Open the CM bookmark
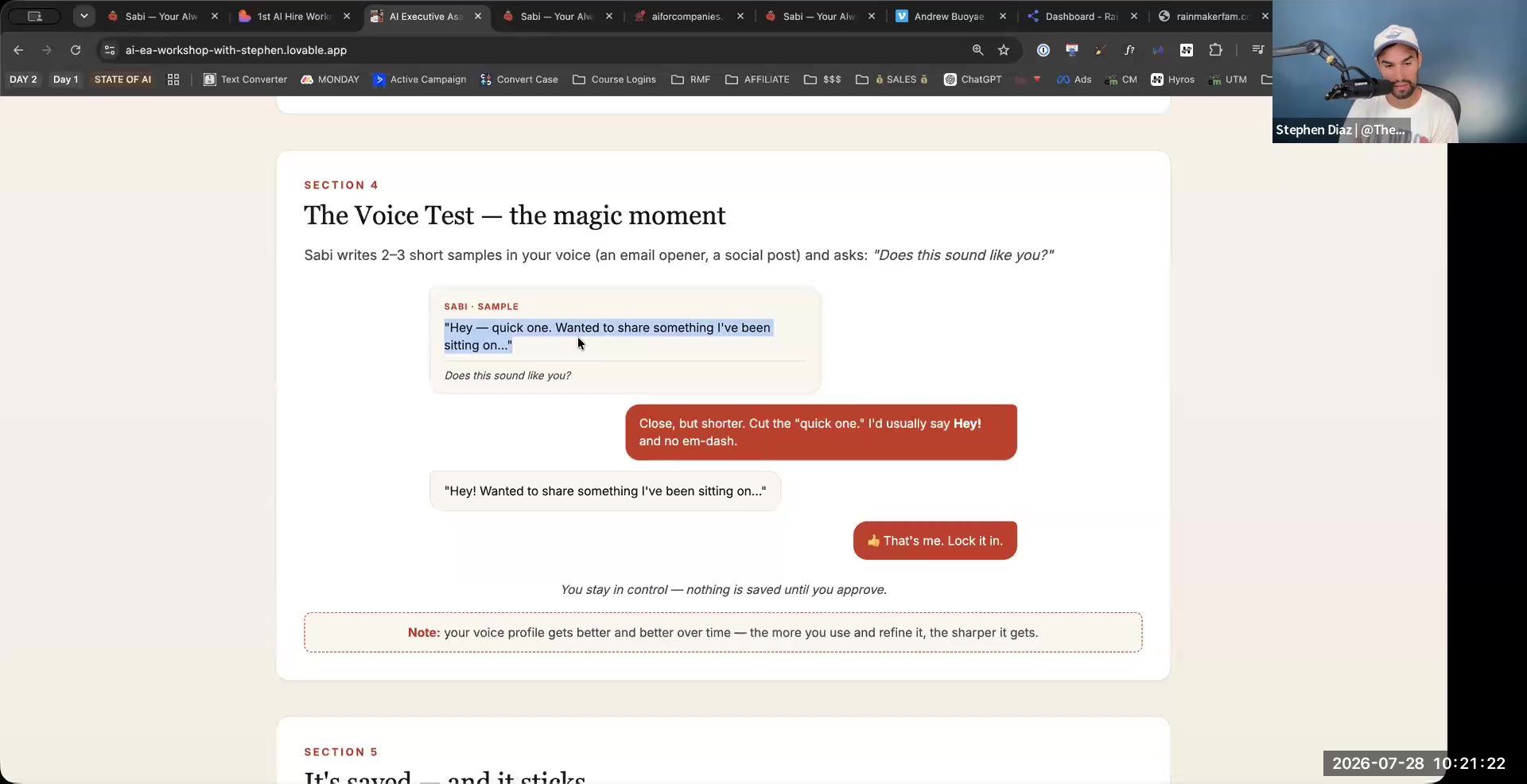 tap(1121, 80)
